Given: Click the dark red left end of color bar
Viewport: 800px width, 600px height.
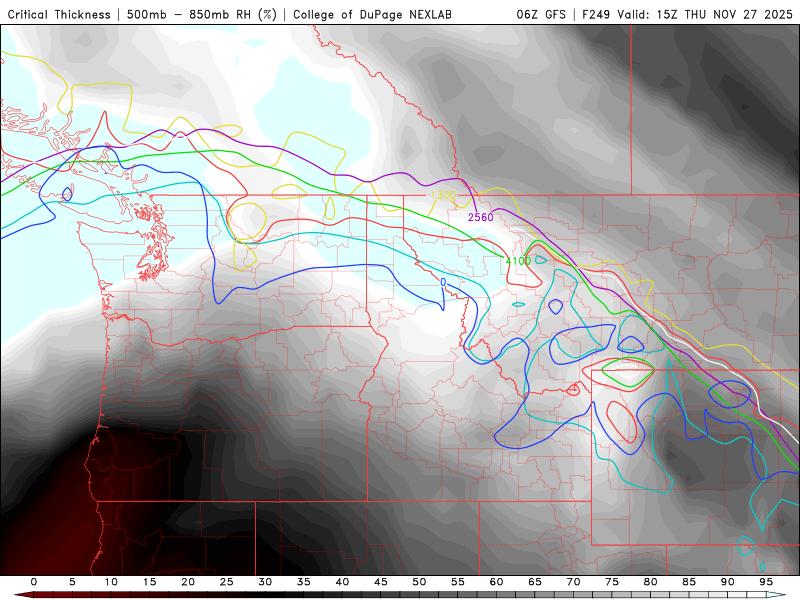Looking at the screenshot, I should (23, 595).
